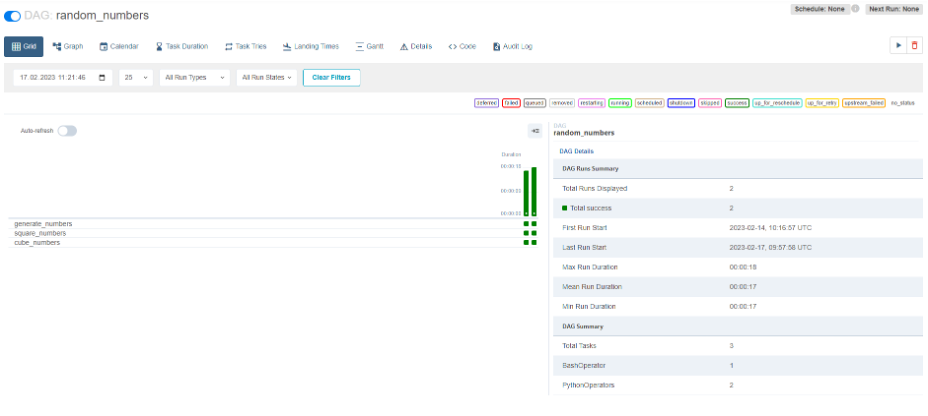The height and width of the screenshot is (416, 928).
Task: Expand the run count 25 dropdown
Action: point(135,77)
